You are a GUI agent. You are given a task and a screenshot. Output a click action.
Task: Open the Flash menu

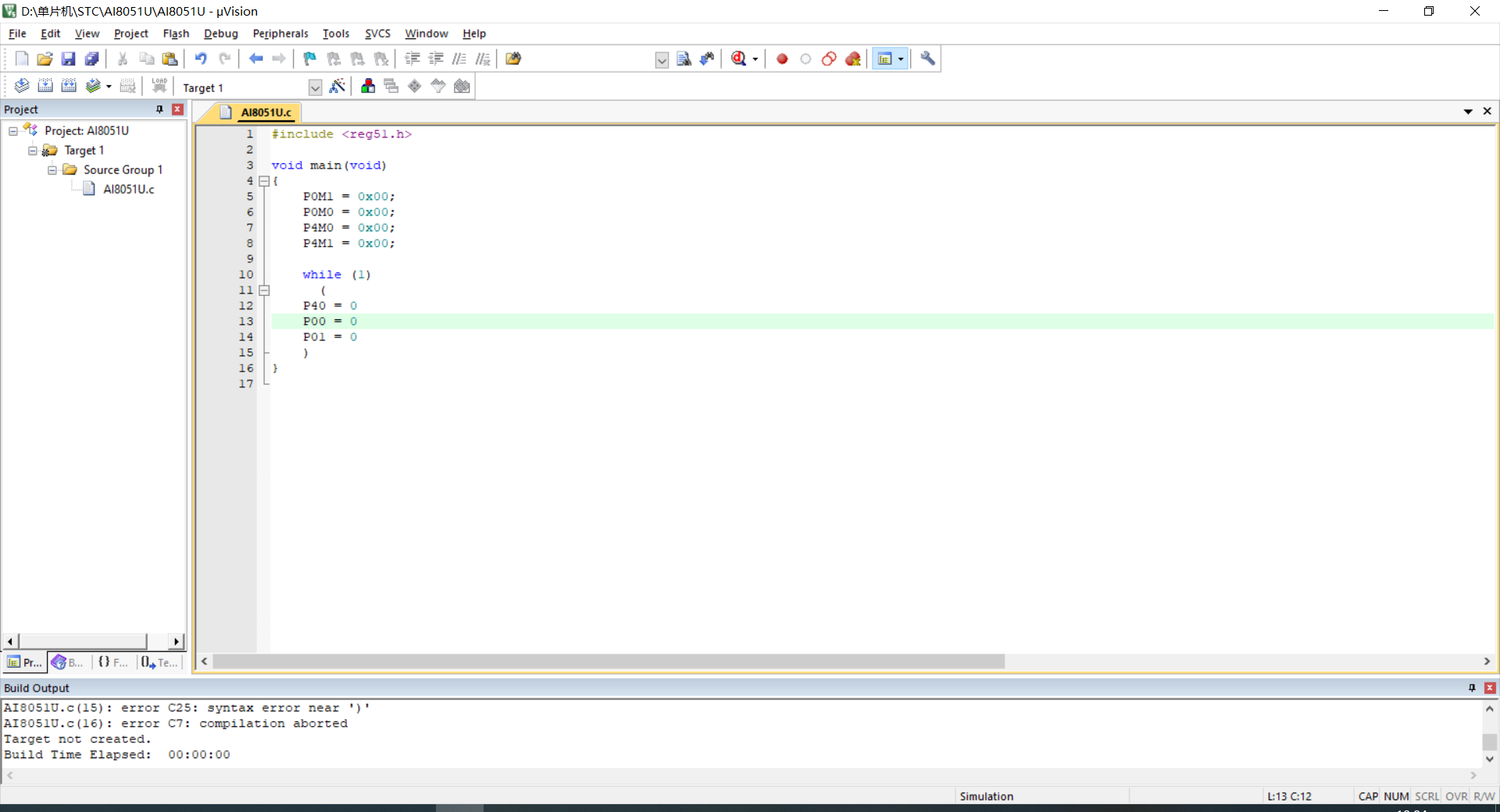click(x=176, y=34)
